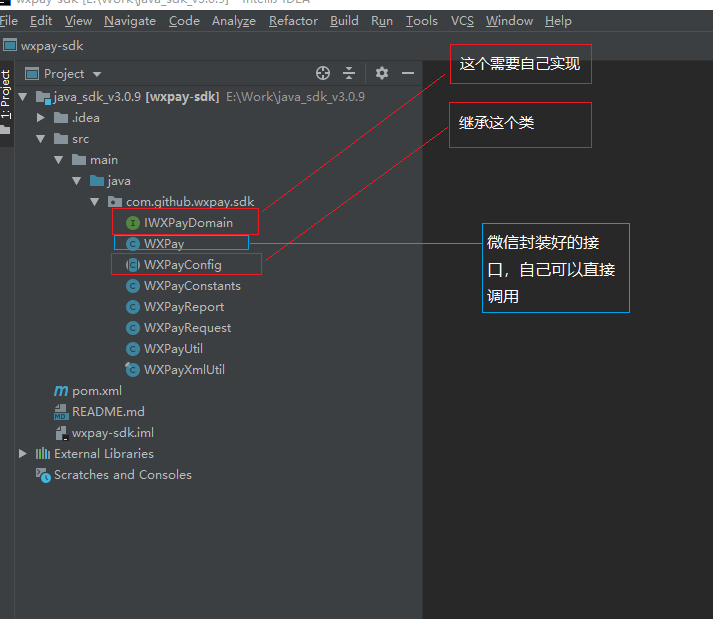Click the External Libraries icon
This screenshot has height=619, width=713.
click(x=43, y=453)
